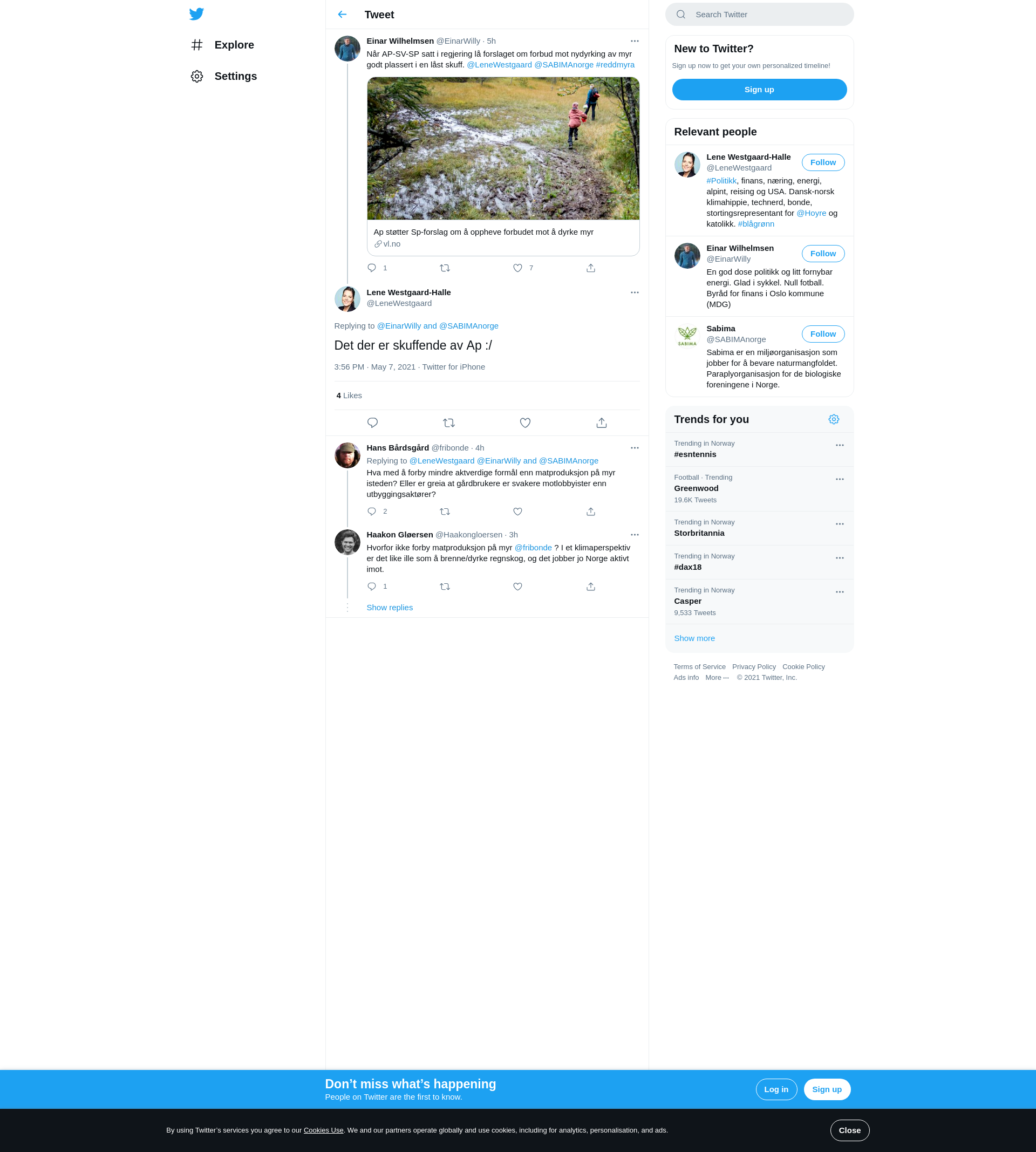The image size is (1036, 1152).
Task: Reply to the main Lene Westgaard-Halle tweet
Action: coord(372,422)
